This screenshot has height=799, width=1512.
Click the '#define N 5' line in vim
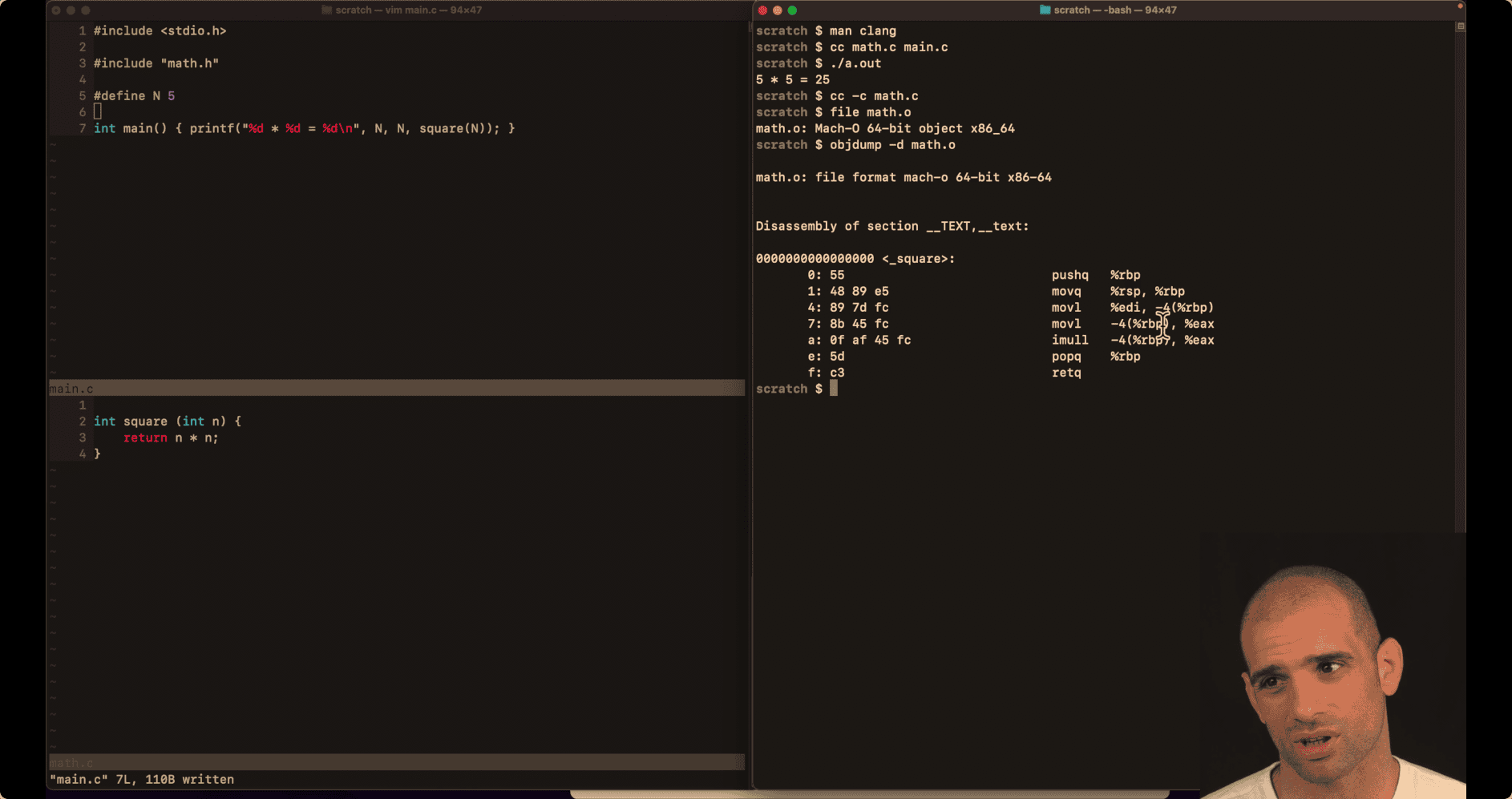[134, 96]
